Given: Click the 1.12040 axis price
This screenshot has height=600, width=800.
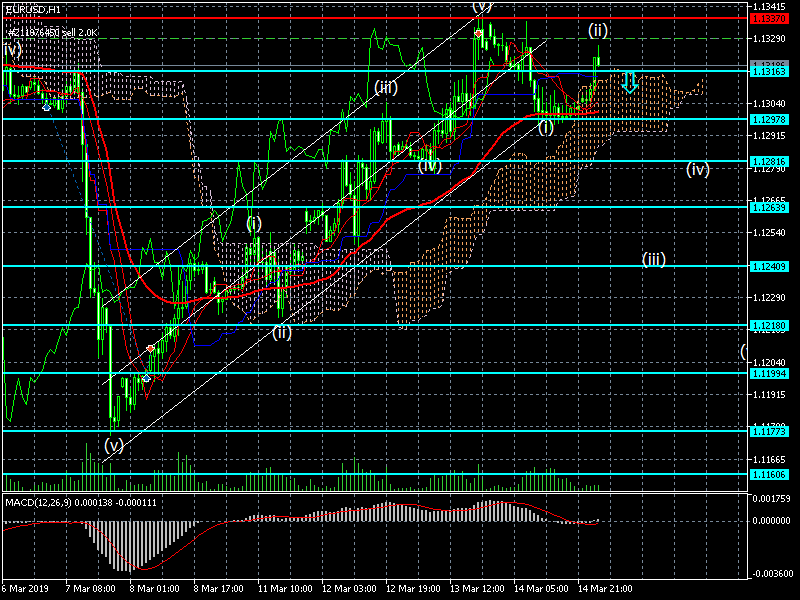Looking at the screenshot, I should pos(769,363).
